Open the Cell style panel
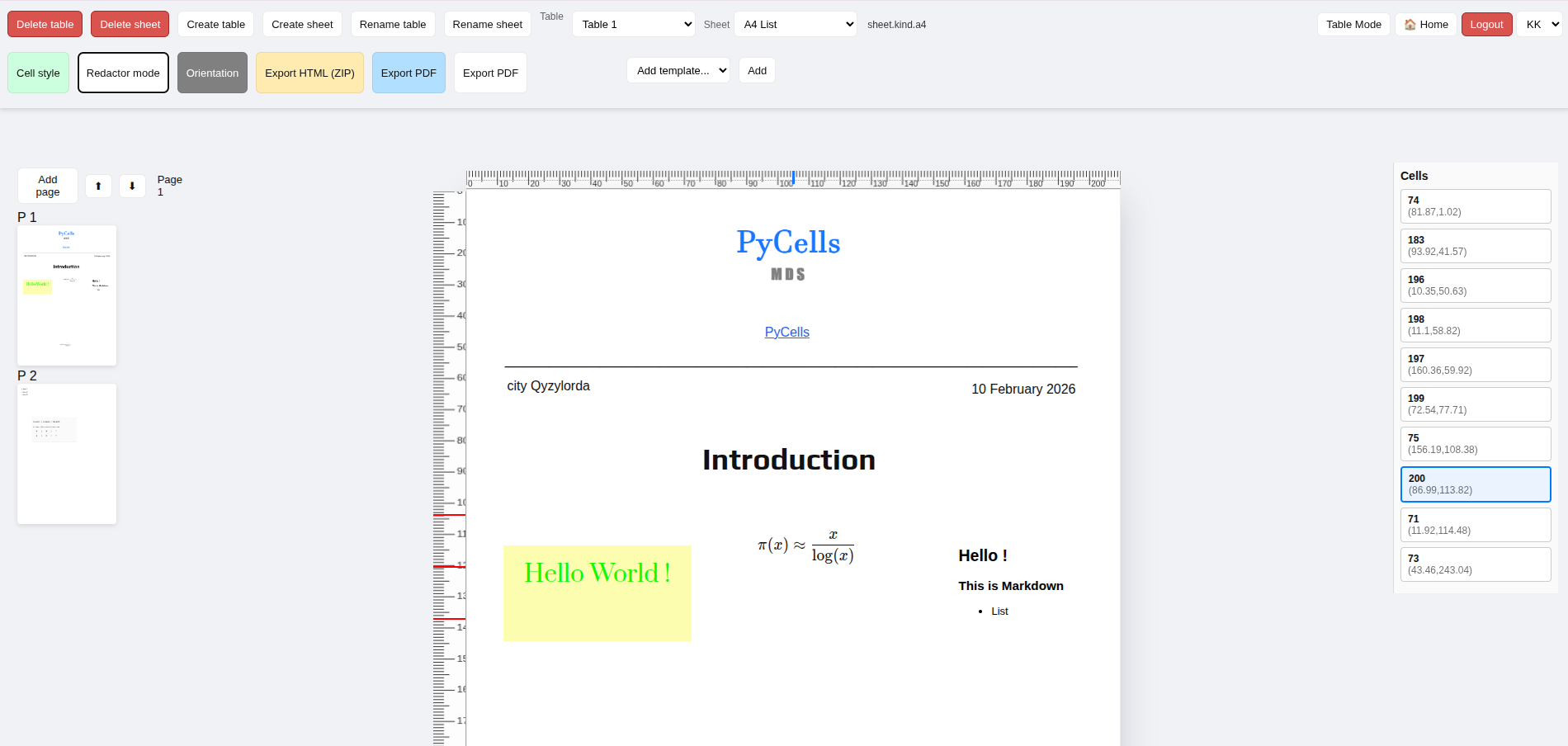 [x=38, y=73]
